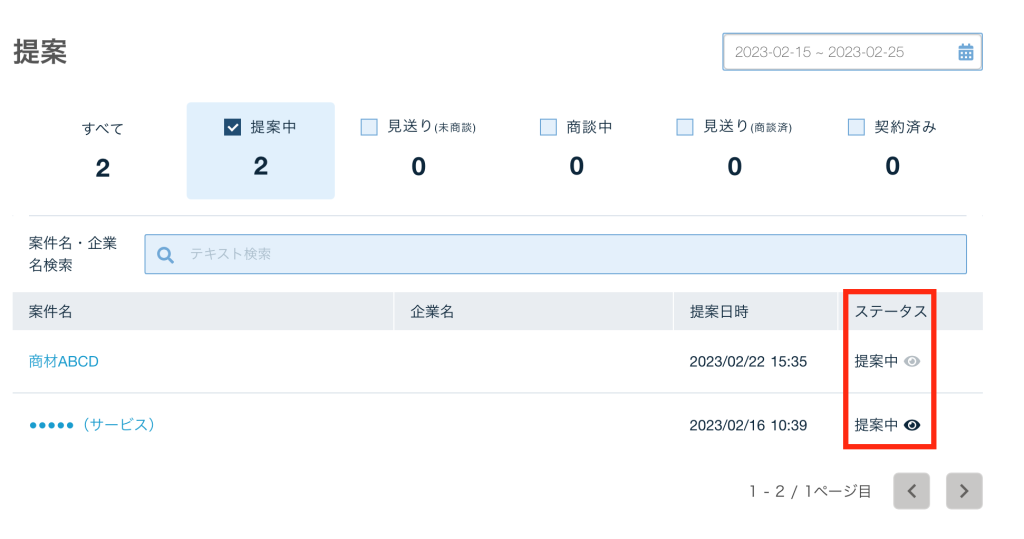Select the すべて filter tab
This screenshot has width=1024, height=539.
pos(103,148)
